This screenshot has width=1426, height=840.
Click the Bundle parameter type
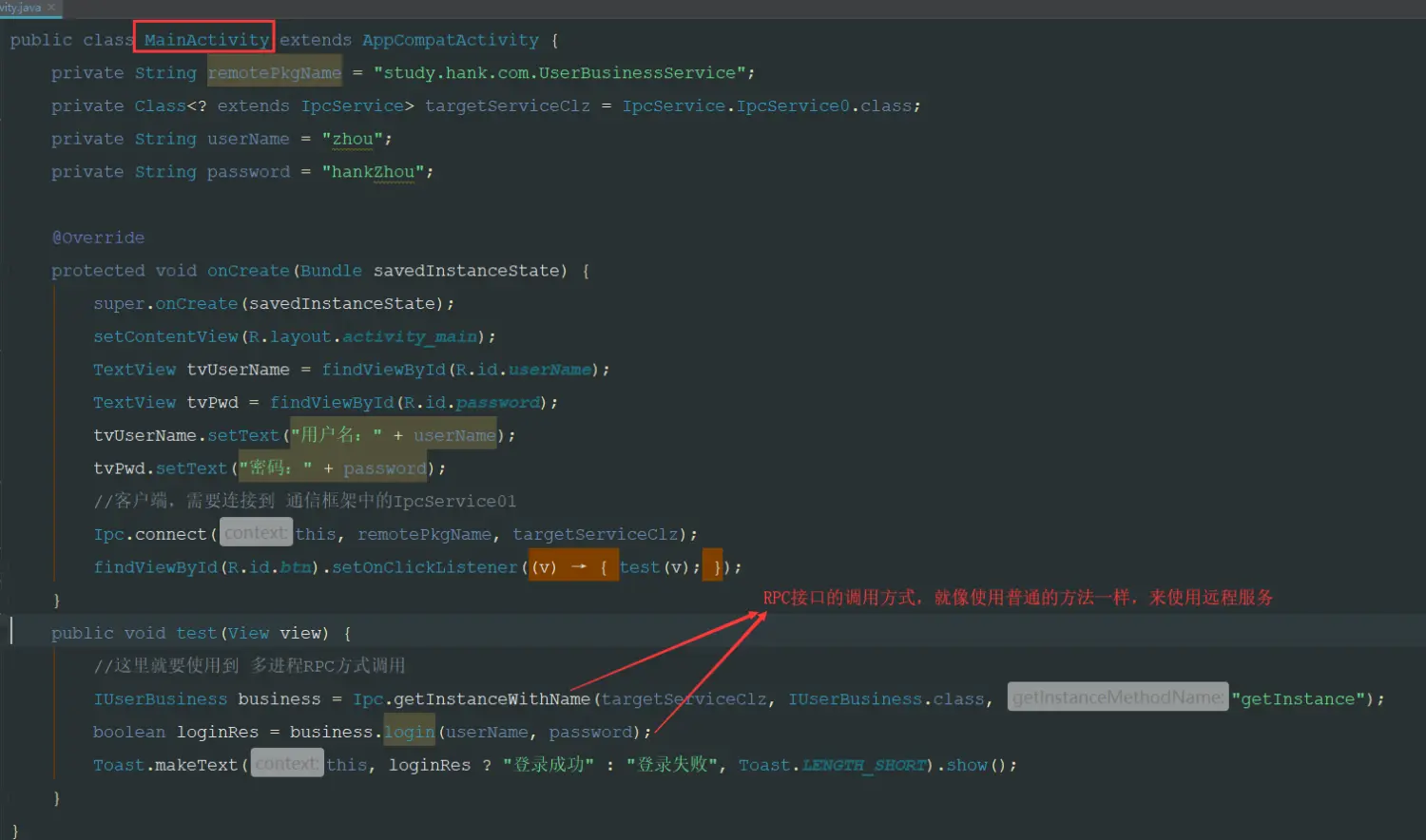point(331,271)
